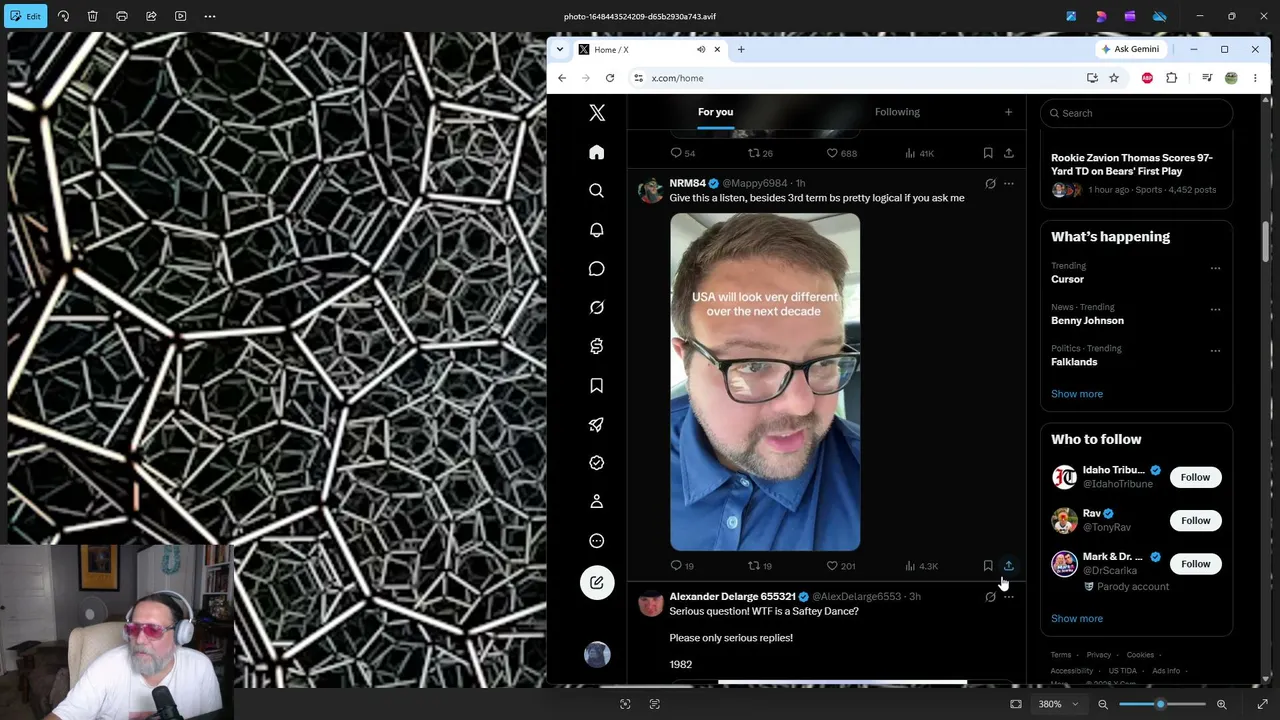This screenshot has width=1280, height=720.
Task: Close the Home / X browser tab
Action: (717, 49)
